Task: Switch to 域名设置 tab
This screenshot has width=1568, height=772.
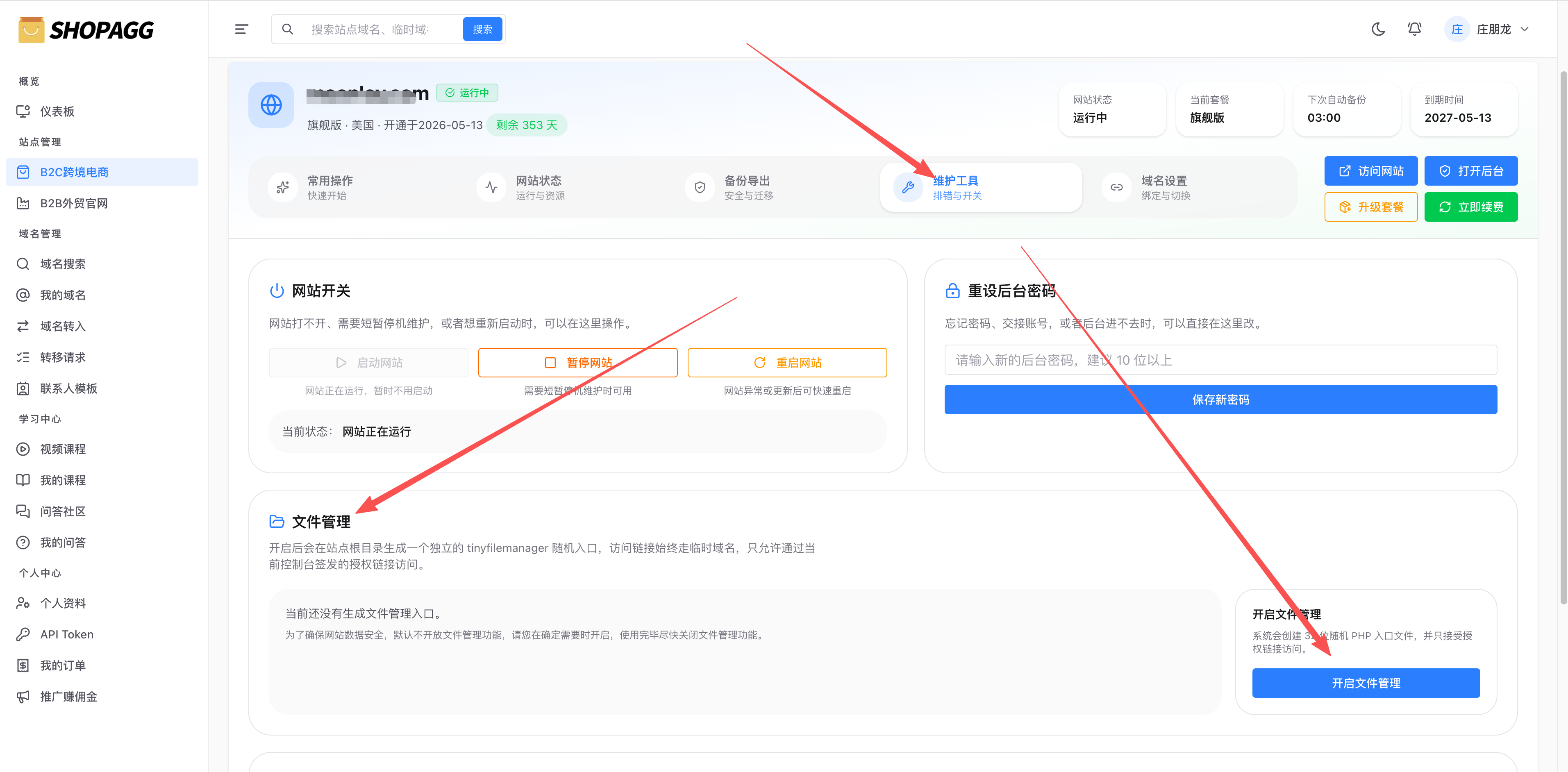Action: 1189,188
